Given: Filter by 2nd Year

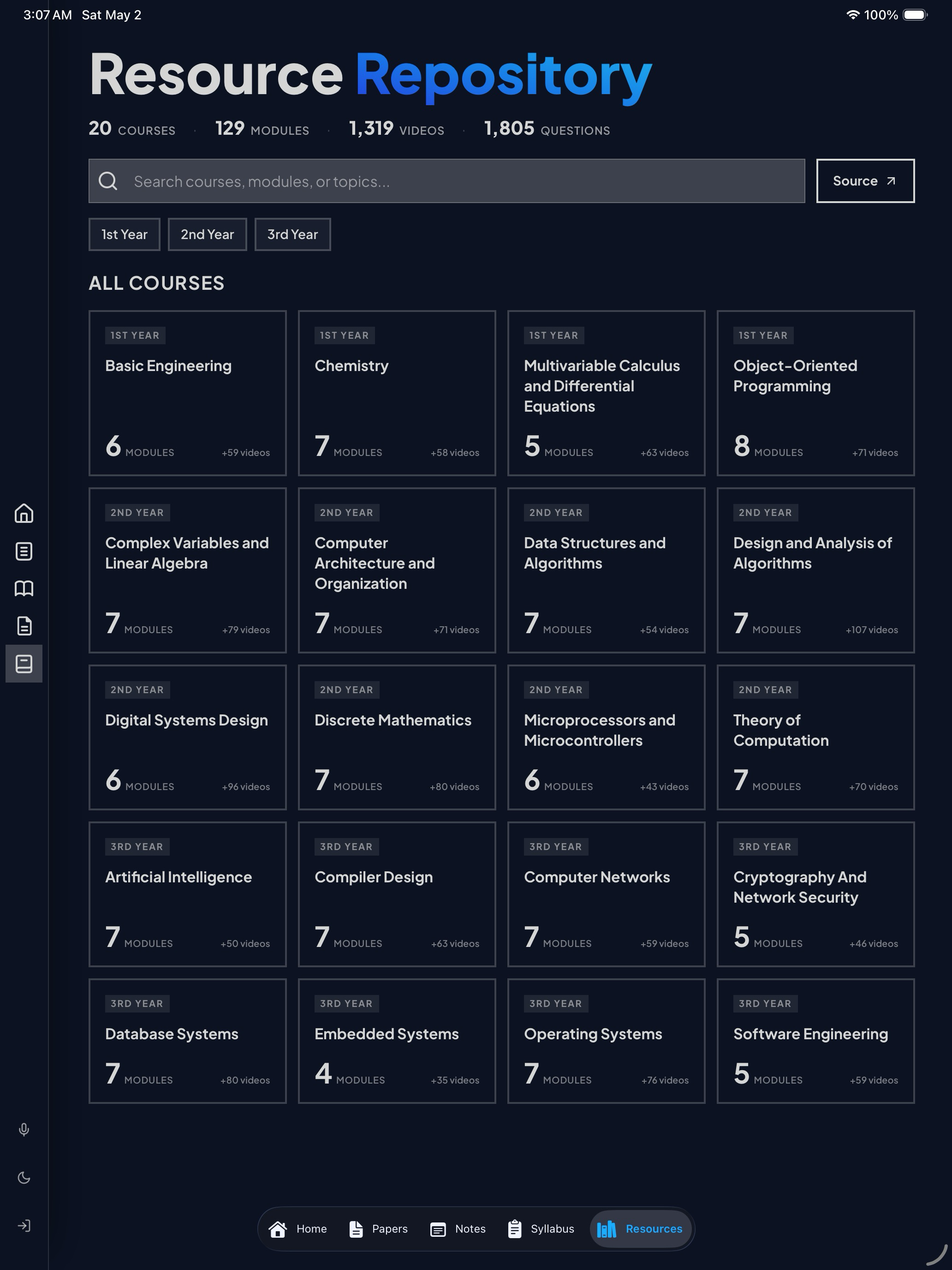Looking at the screenshot, I should pyautogui.click(x=207, y=234).
